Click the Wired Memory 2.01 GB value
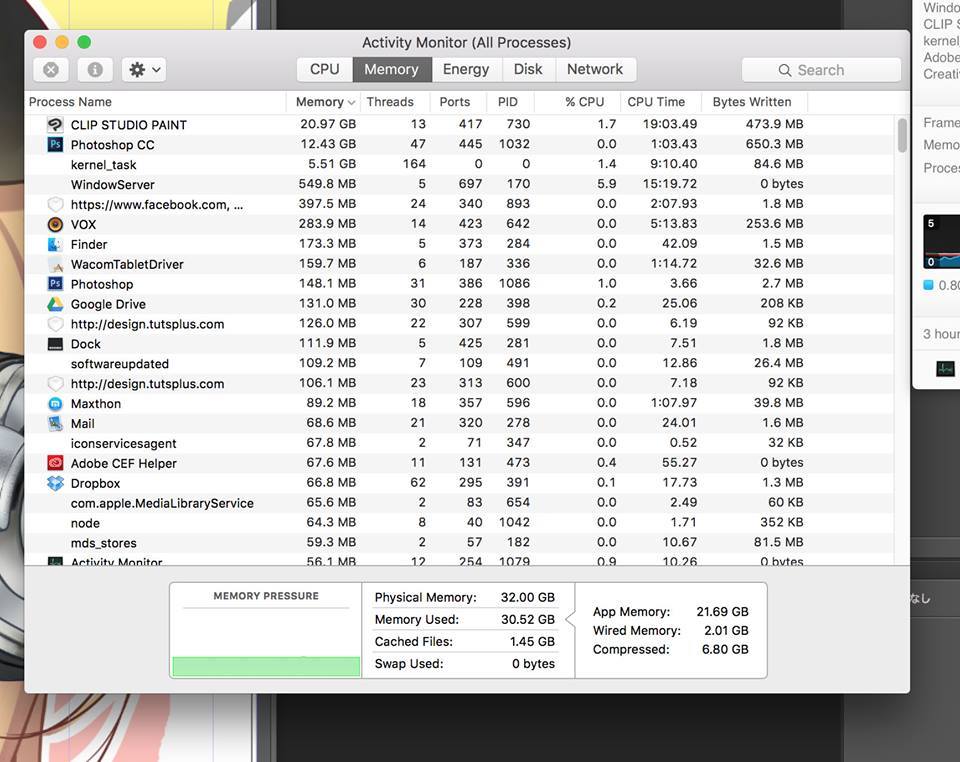The height and width of the screenshot is (762, 960). [x=726, y=630]
